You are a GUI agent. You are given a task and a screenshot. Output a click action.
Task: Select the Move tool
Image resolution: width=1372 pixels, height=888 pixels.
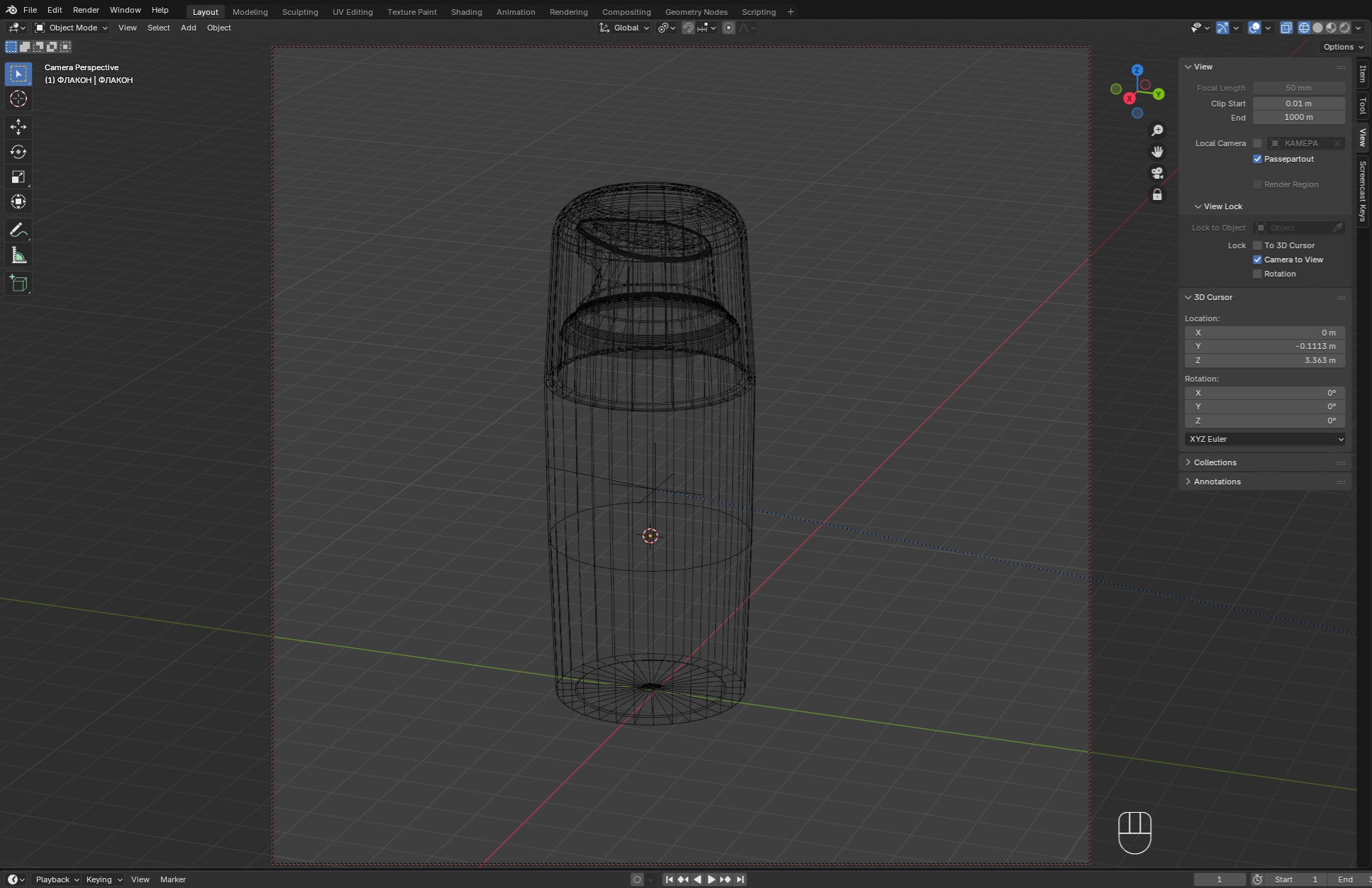pyautogui.click(x=18, y=127)
